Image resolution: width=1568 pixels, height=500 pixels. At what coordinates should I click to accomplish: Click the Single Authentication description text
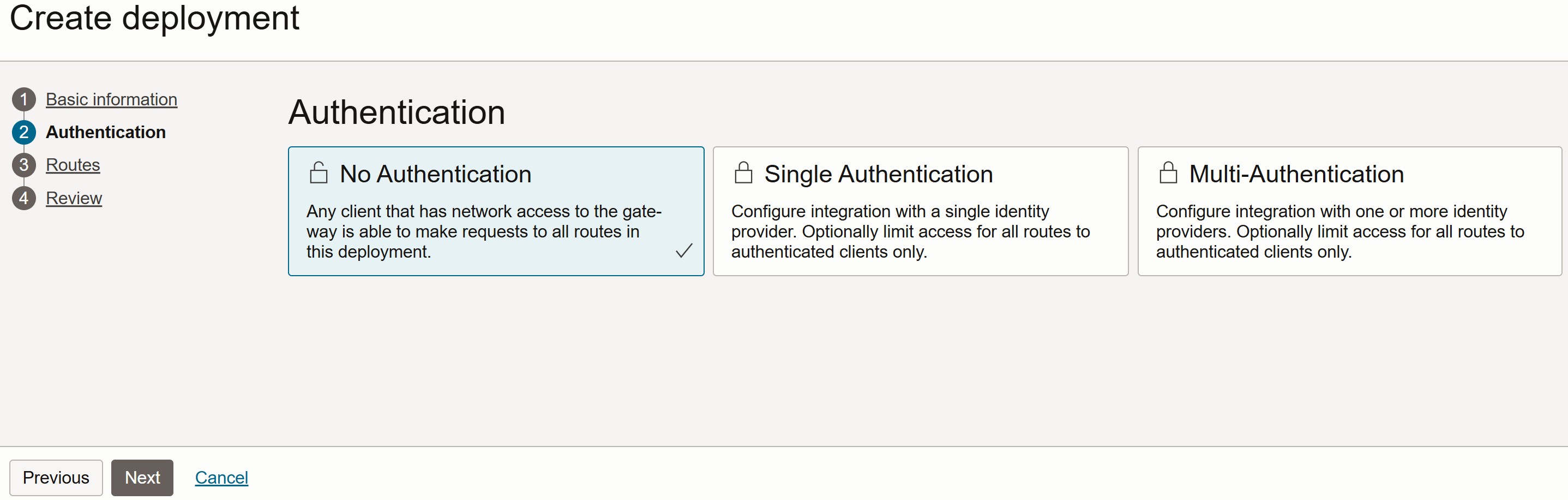point(910,231)
